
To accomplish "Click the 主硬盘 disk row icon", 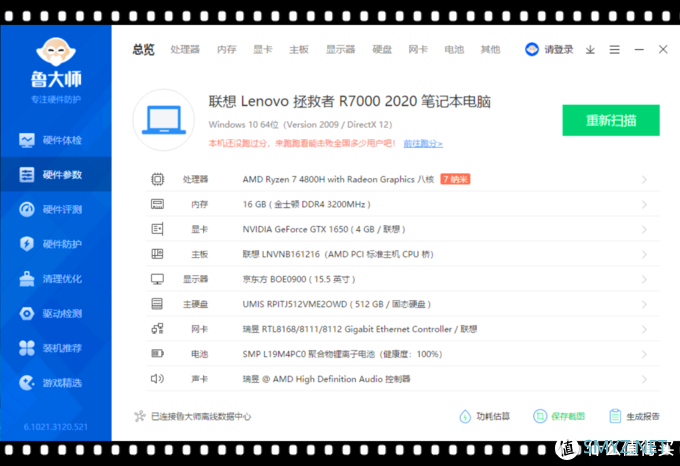I will (157, 304).
